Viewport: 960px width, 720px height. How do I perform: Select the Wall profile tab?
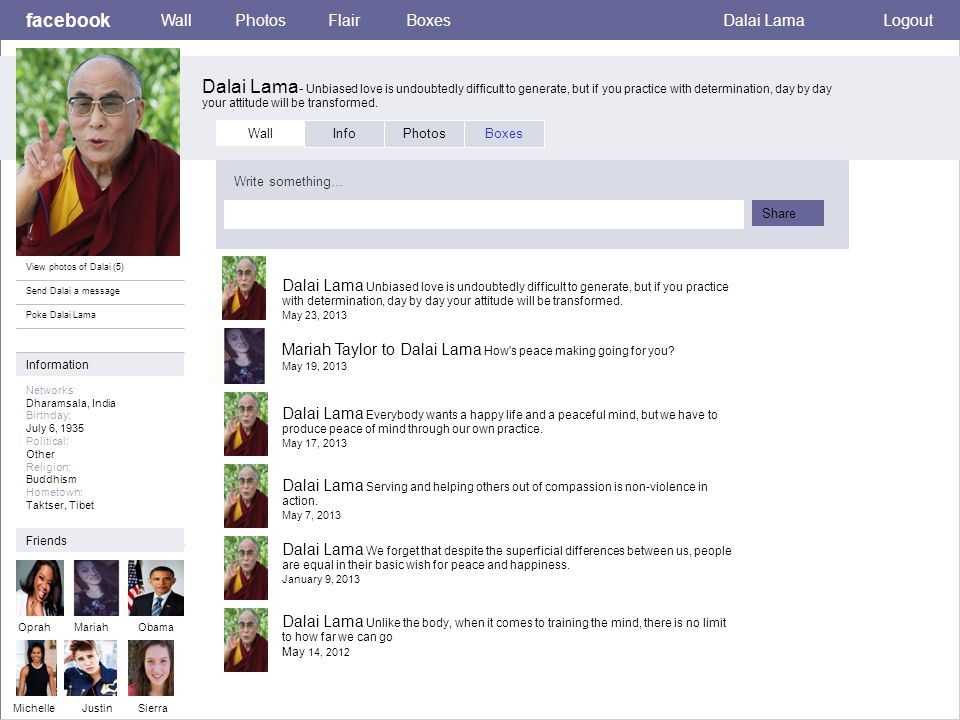260,133
